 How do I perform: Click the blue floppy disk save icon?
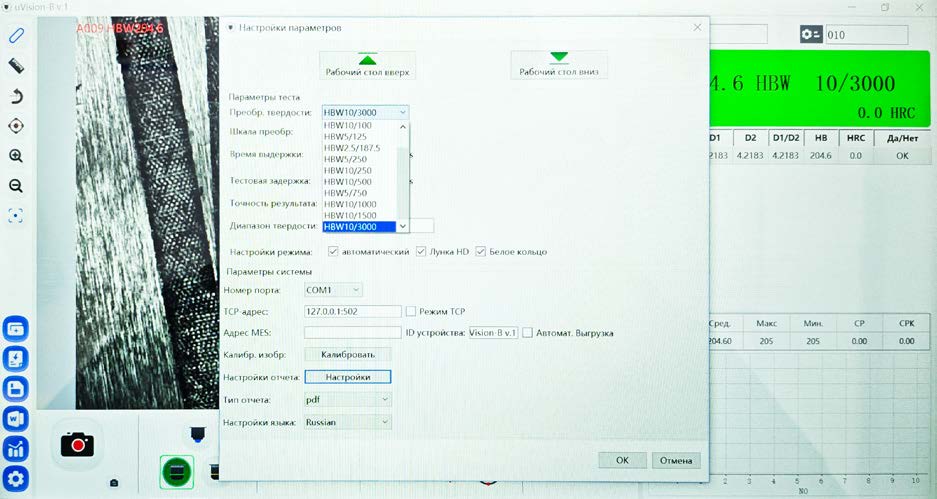click(x=16, y=389)
